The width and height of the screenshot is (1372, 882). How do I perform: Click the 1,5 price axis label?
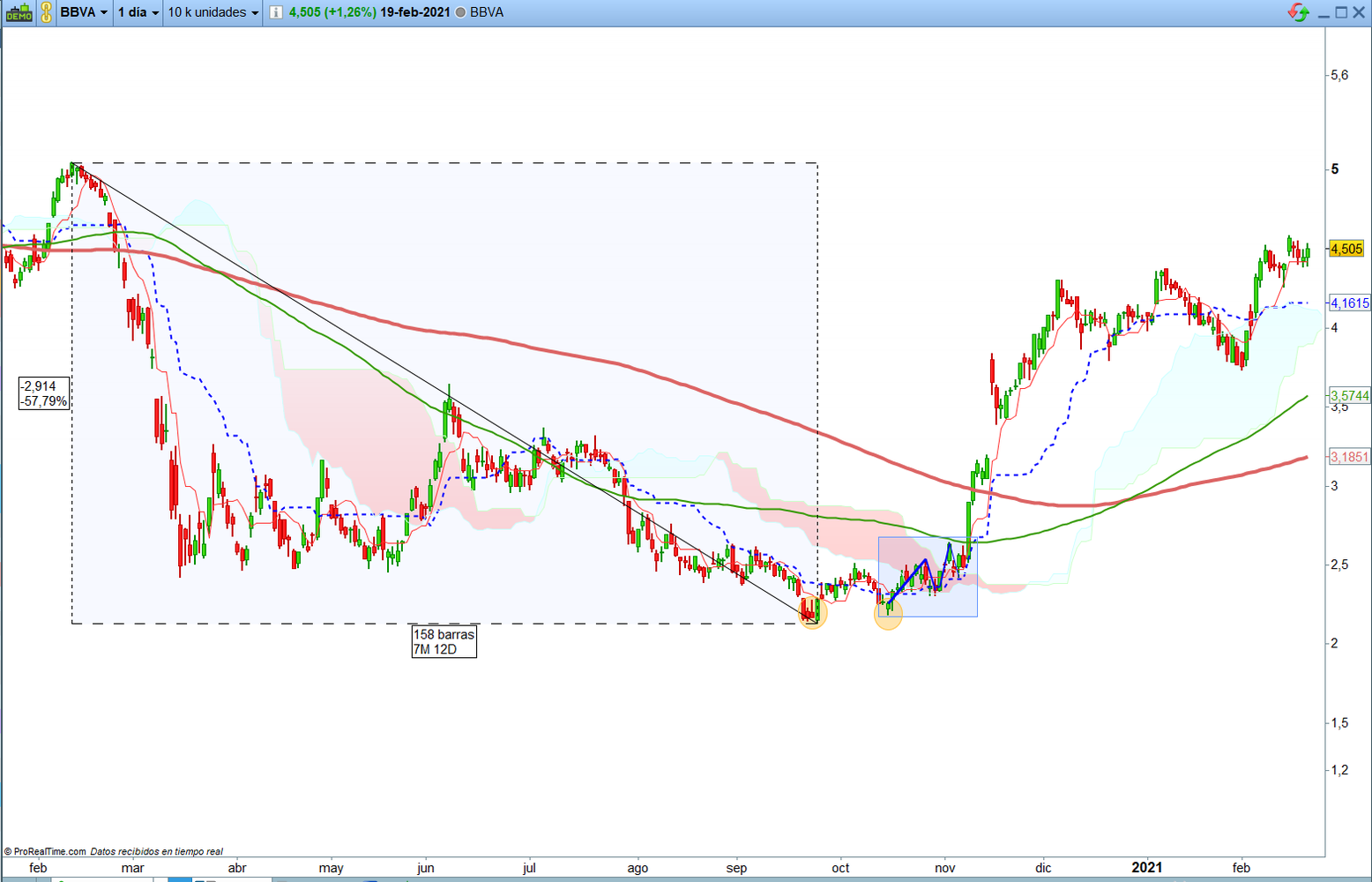[x=1339, y=722]
